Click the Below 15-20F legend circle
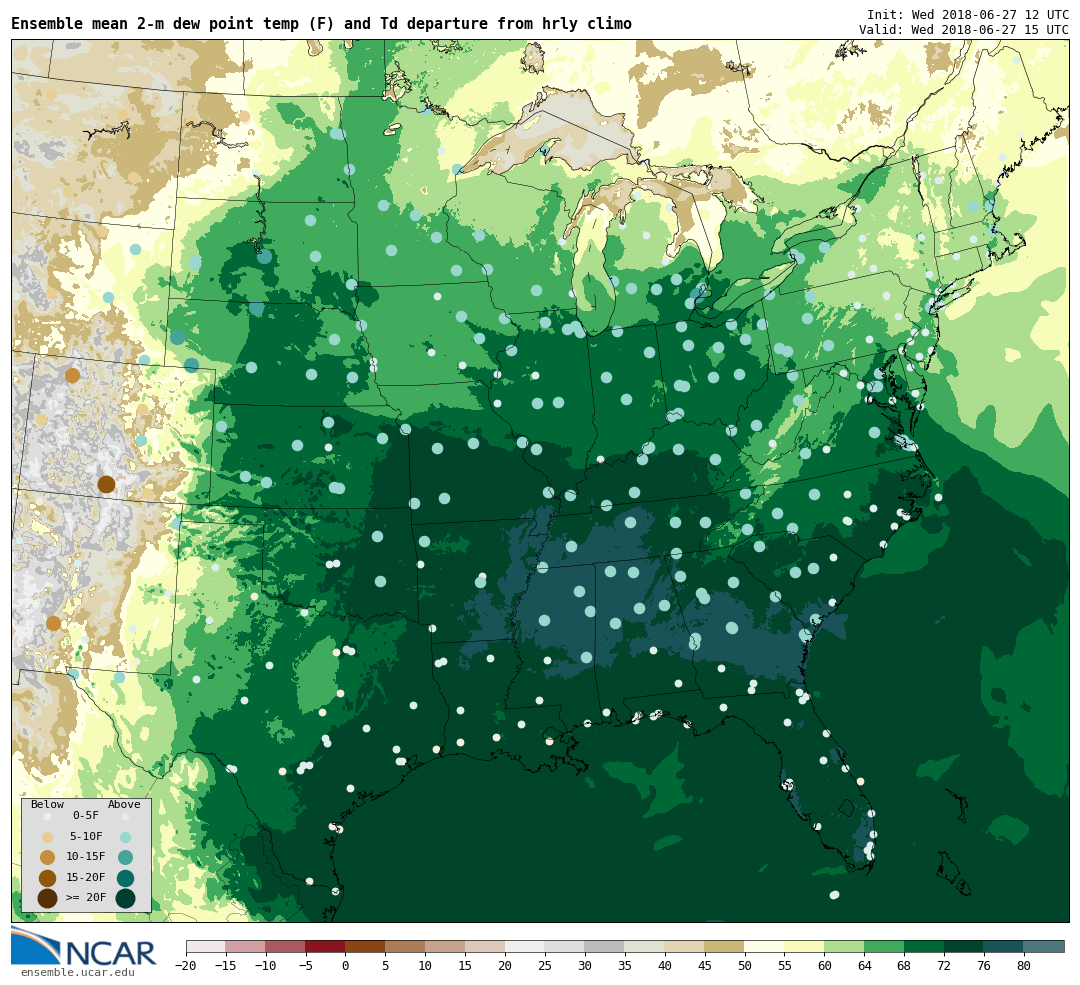 [48, 878]
